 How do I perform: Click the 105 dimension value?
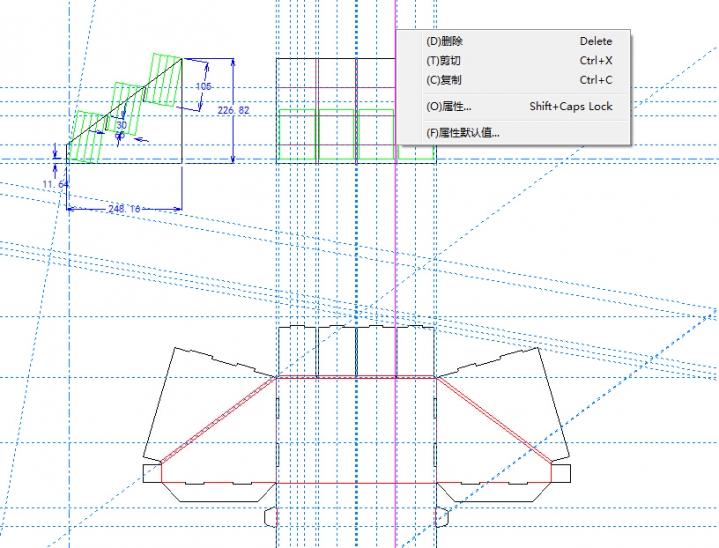pos(204,87)
